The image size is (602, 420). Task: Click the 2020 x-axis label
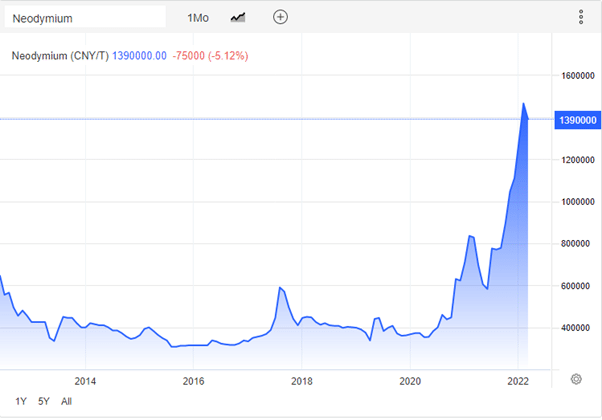tap(410, 381)
